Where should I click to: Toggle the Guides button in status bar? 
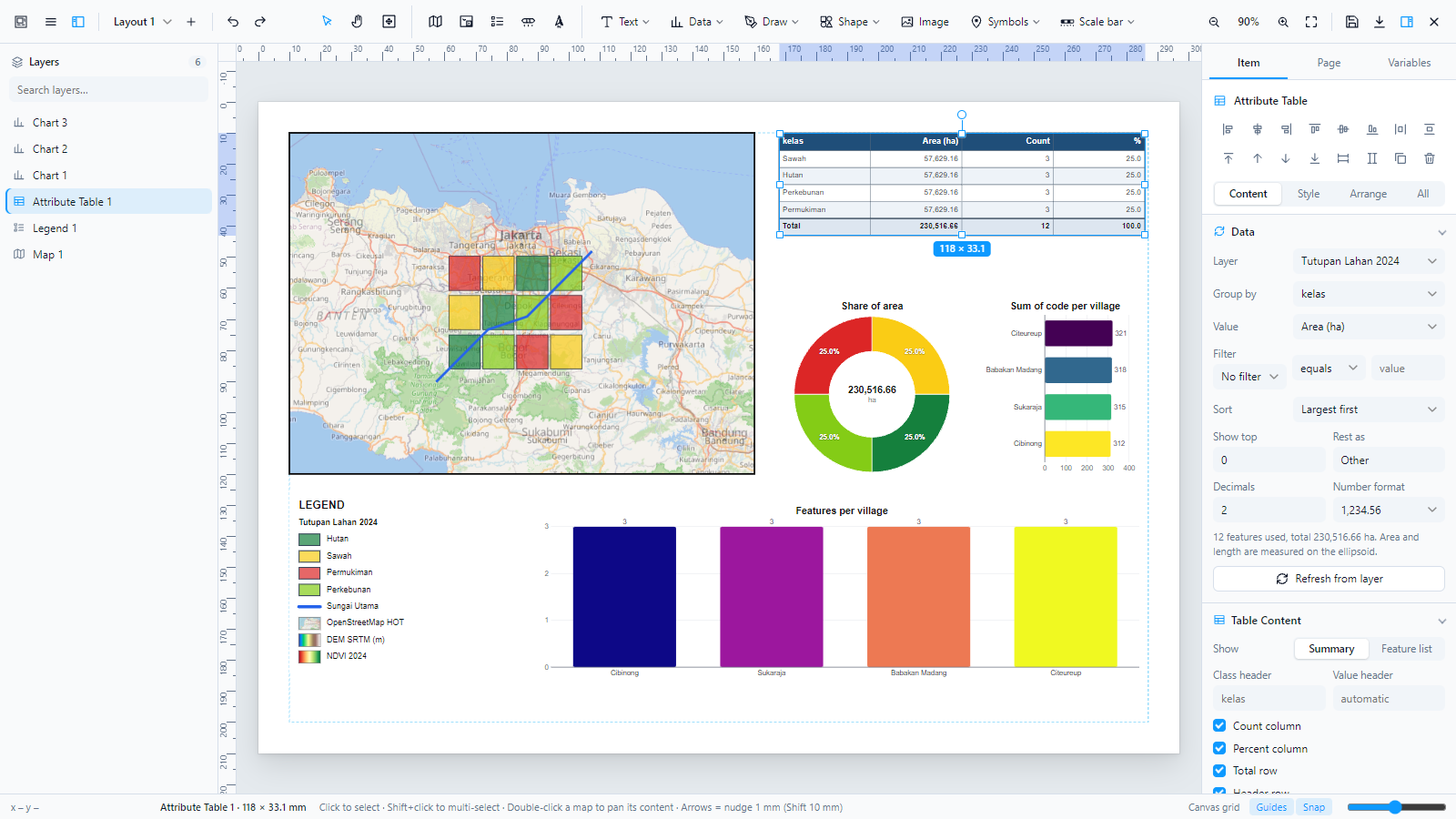tap(1271, 807)
